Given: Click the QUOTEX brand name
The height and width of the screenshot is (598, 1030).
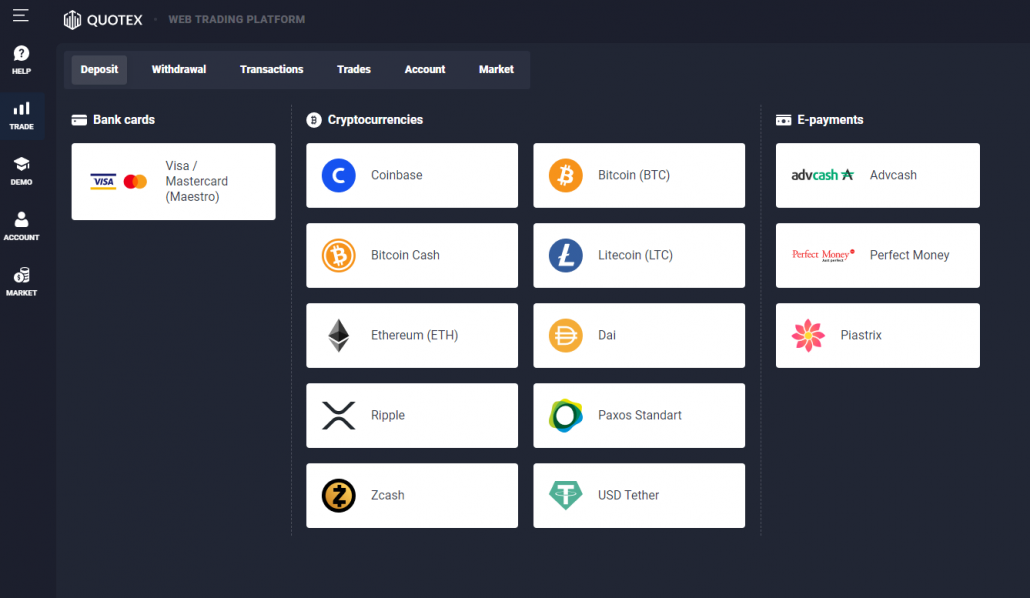Looking at the screenshot, I should tap(114, 20).
